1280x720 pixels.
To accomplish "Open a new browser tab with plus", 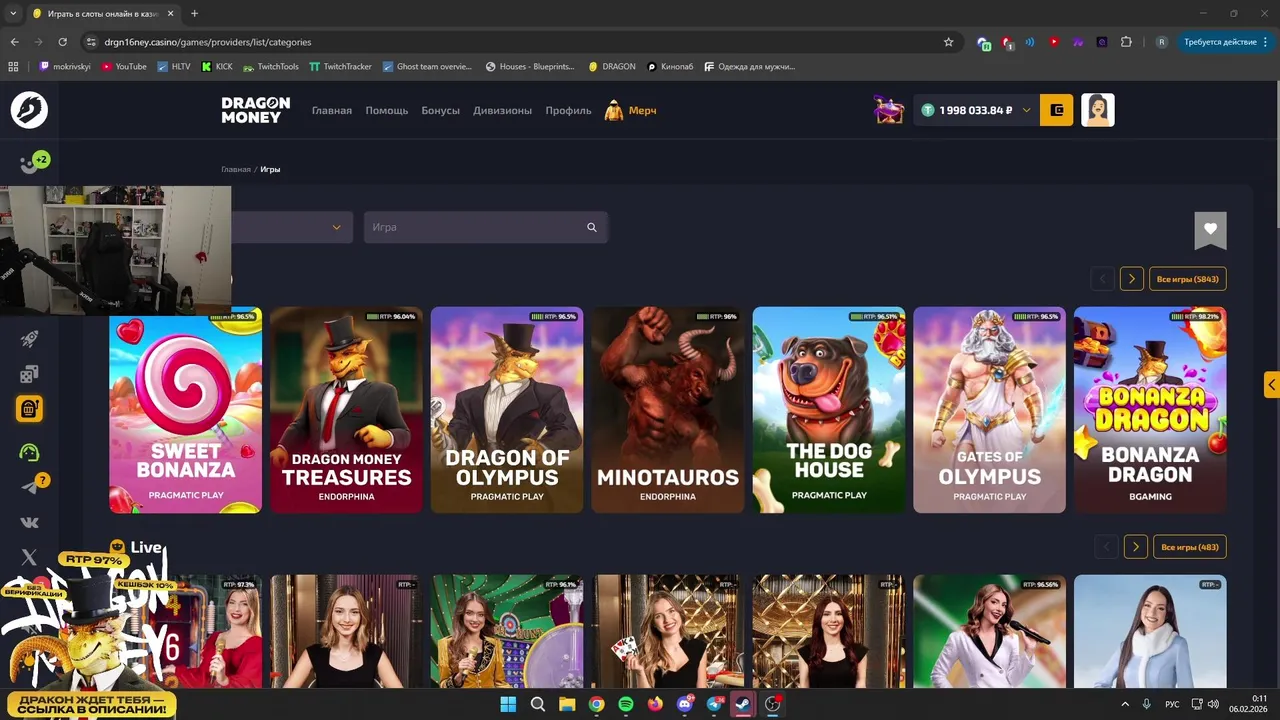I will 194,13.
